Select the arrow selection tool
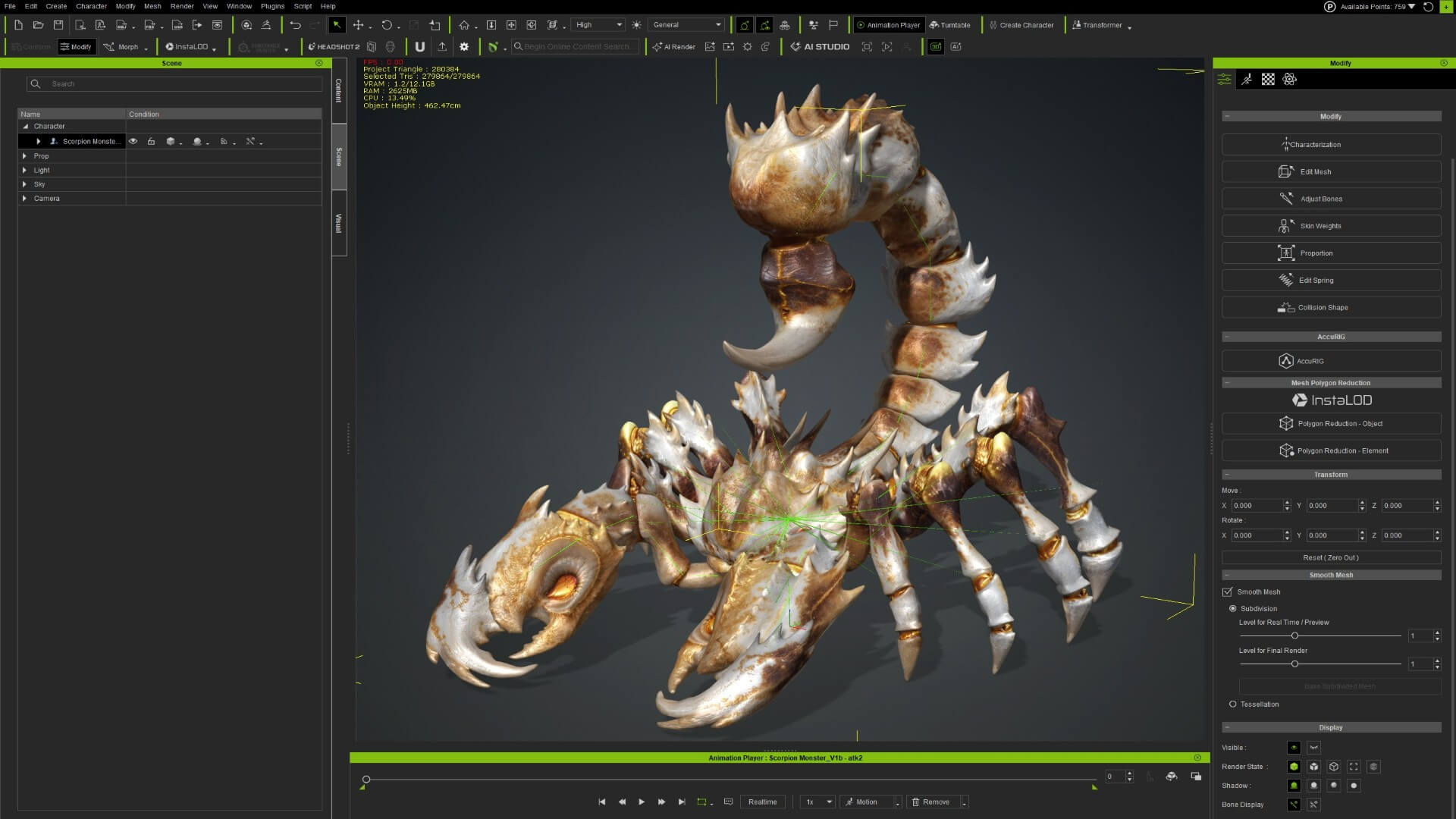The width and height of the screenshot is (1456, 819). 337,25
